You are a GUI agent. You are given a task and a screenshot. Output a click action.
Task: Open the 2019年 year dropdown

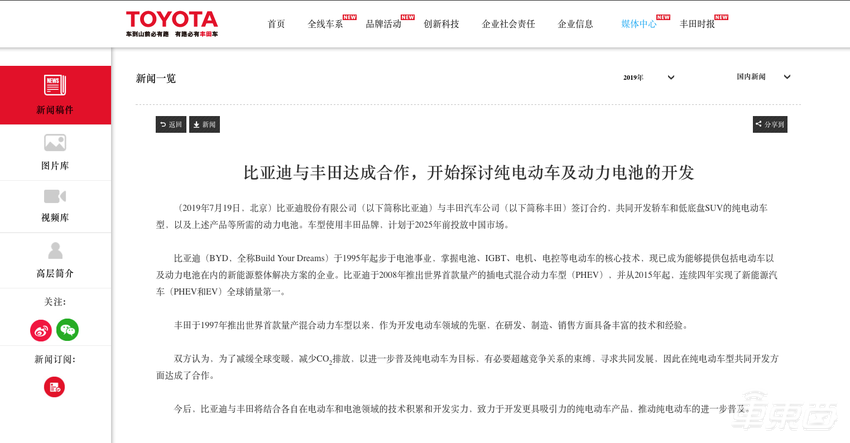[648, 78]
